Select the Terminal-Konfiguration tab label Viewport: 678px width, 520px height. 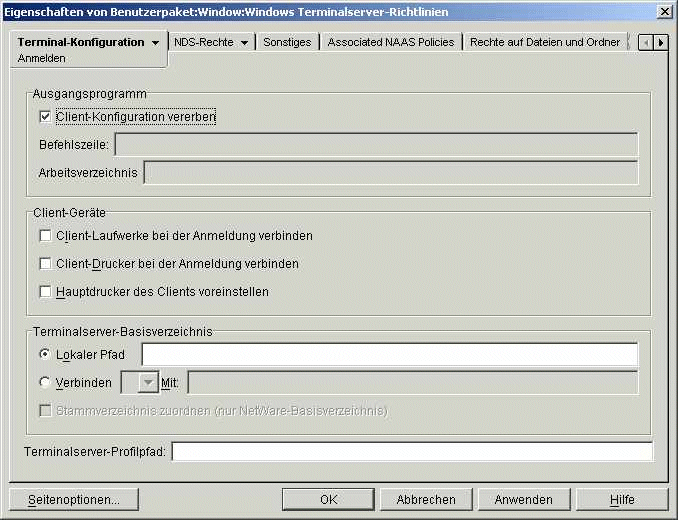pos(81,42)
